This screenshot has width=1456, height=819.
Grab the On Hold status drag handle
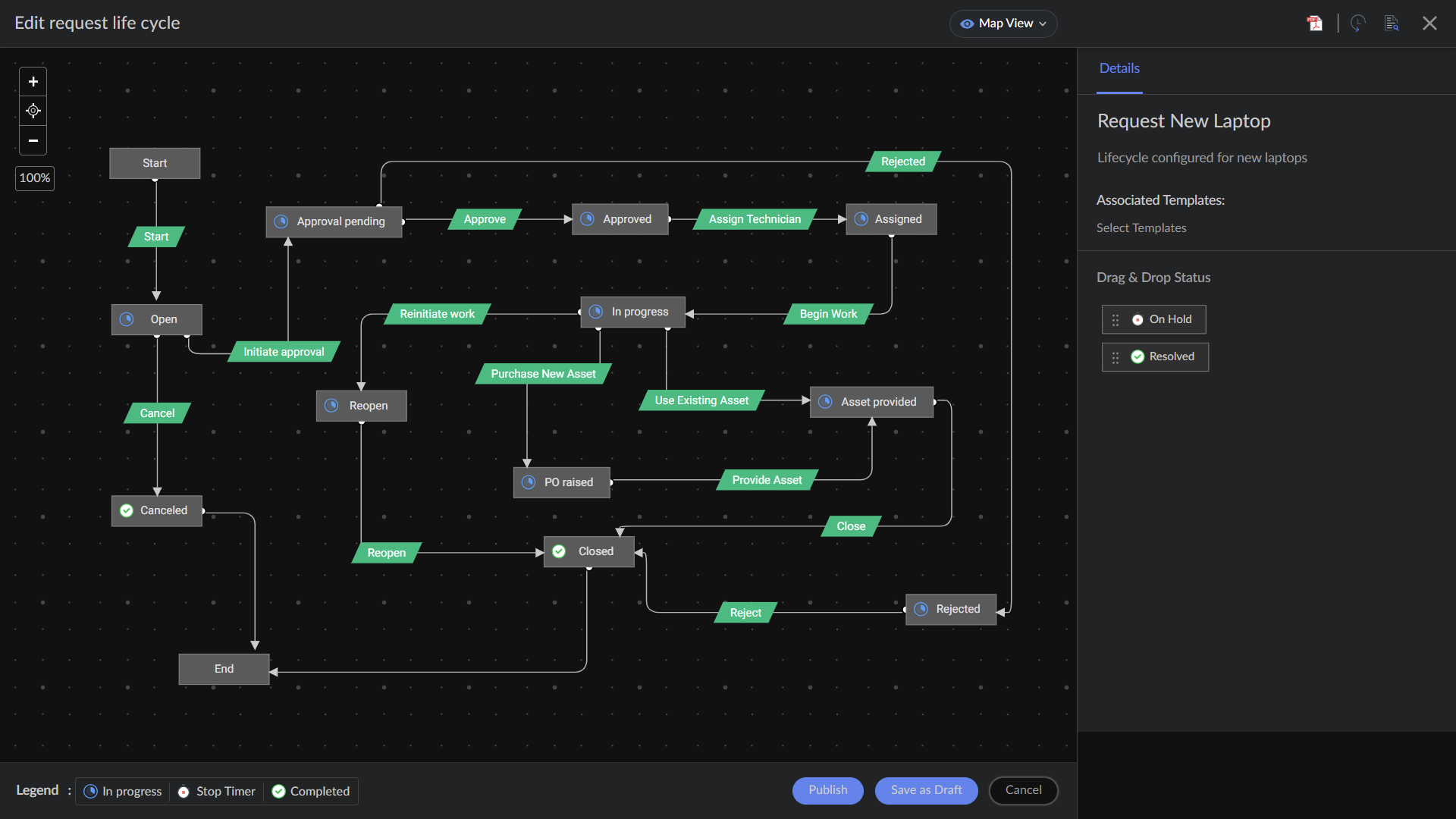click(x=1116, y=319)
